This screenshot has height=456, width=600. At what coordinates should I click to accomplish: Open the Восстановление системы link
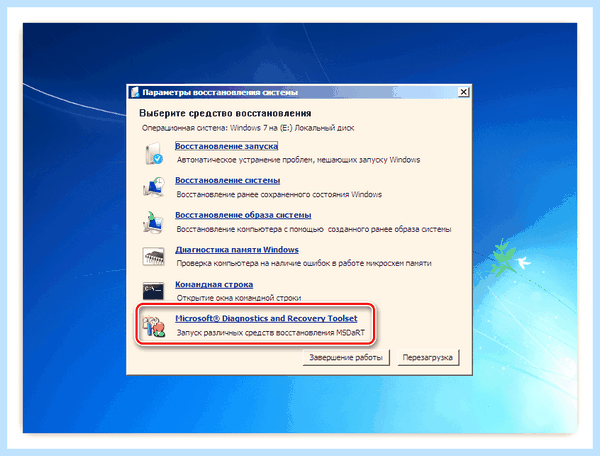pos(228,180)
